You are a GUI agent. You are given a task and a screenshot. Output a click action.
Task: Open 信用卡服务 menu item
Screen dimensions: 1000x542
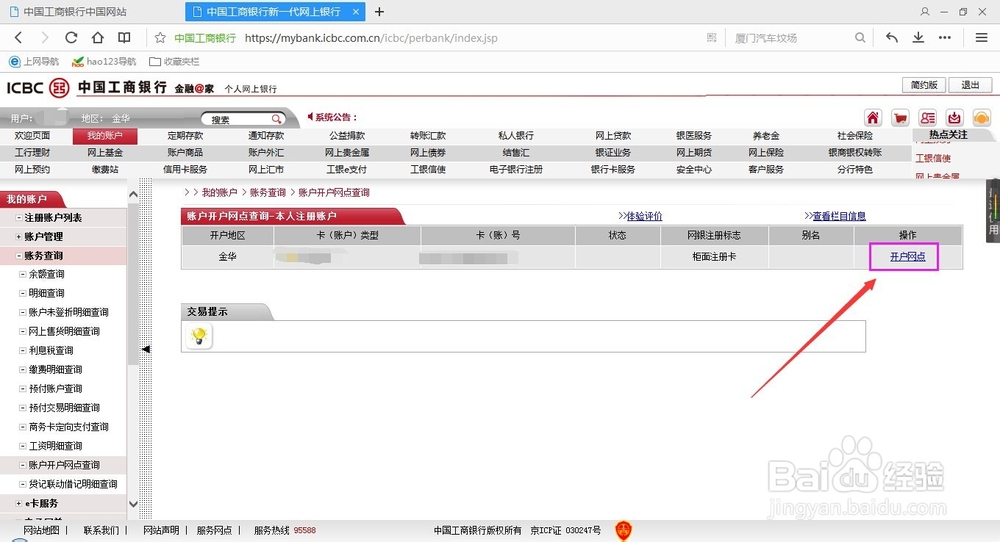(185, 169)
